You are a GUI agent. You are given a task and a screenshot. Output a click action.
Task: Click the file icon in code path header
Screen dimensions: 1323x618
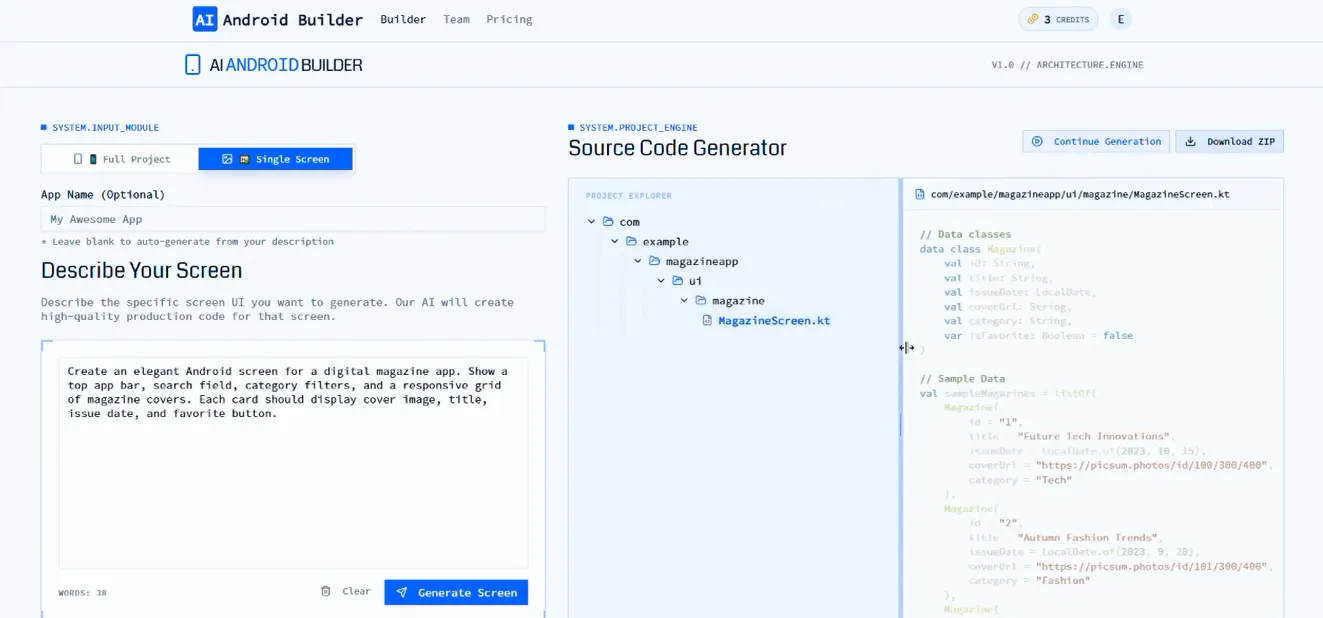pos(920,194)
